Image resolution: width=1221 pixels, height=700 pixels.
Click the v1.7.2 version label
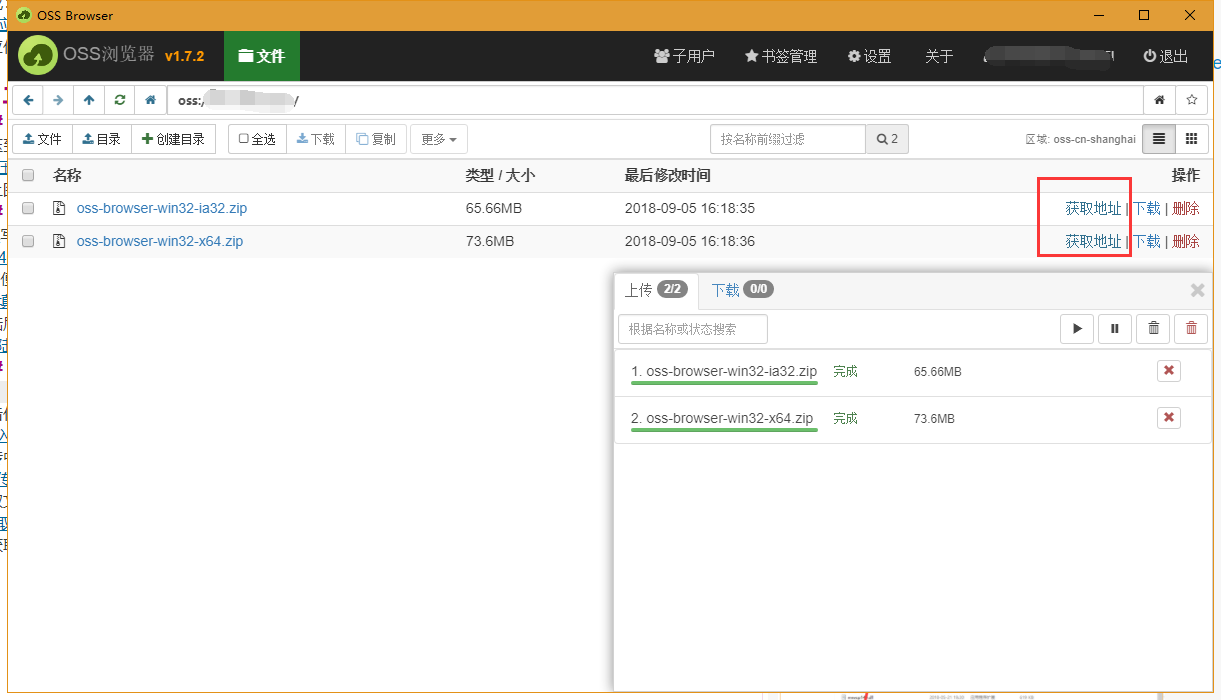184,56
